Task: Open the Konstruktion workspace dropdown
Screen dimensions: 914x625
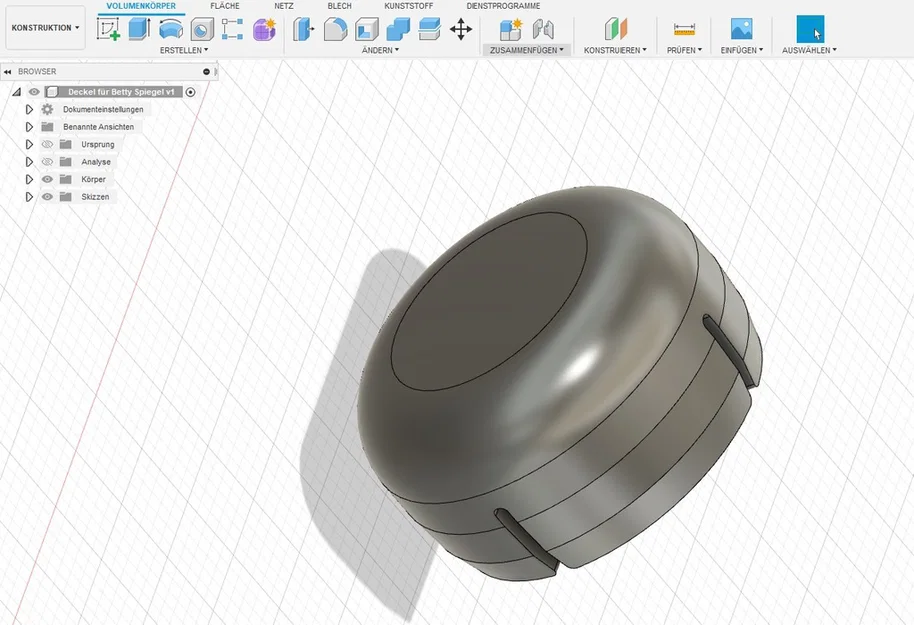Action: (x=45, y=27)
